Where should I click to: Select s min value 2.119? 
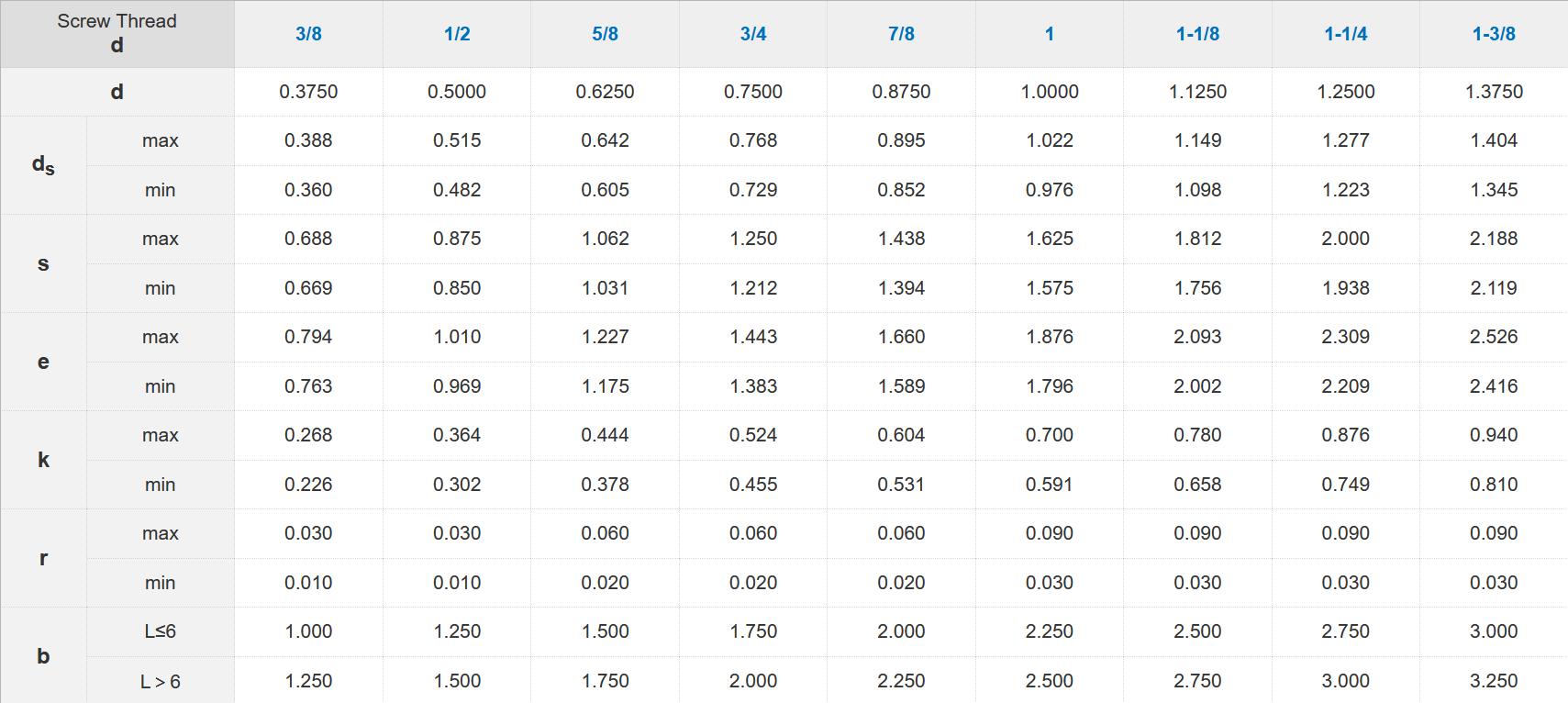(1494, 288)
